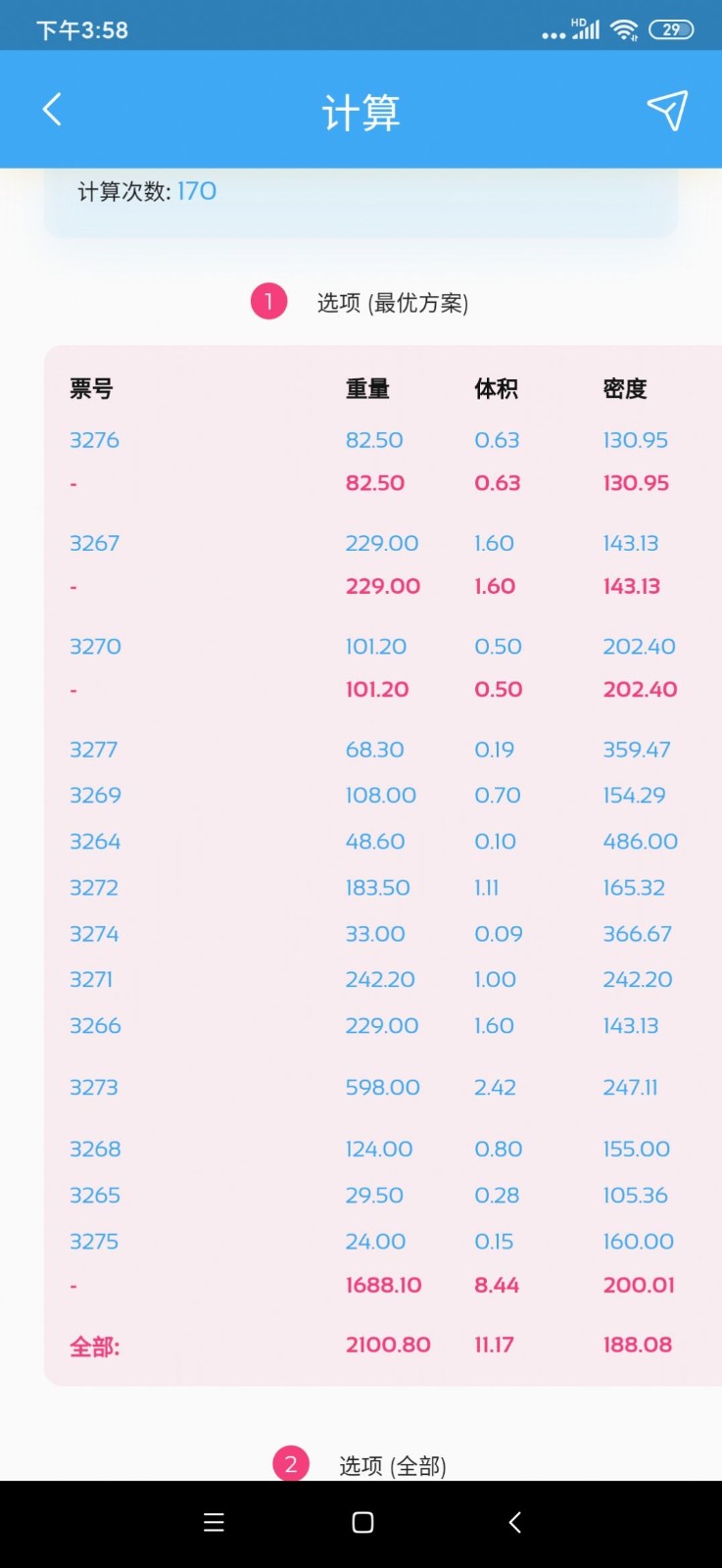722x1568 pixels.
Task: Tap the 密度 column header
Action: click(x=625, y=389)
